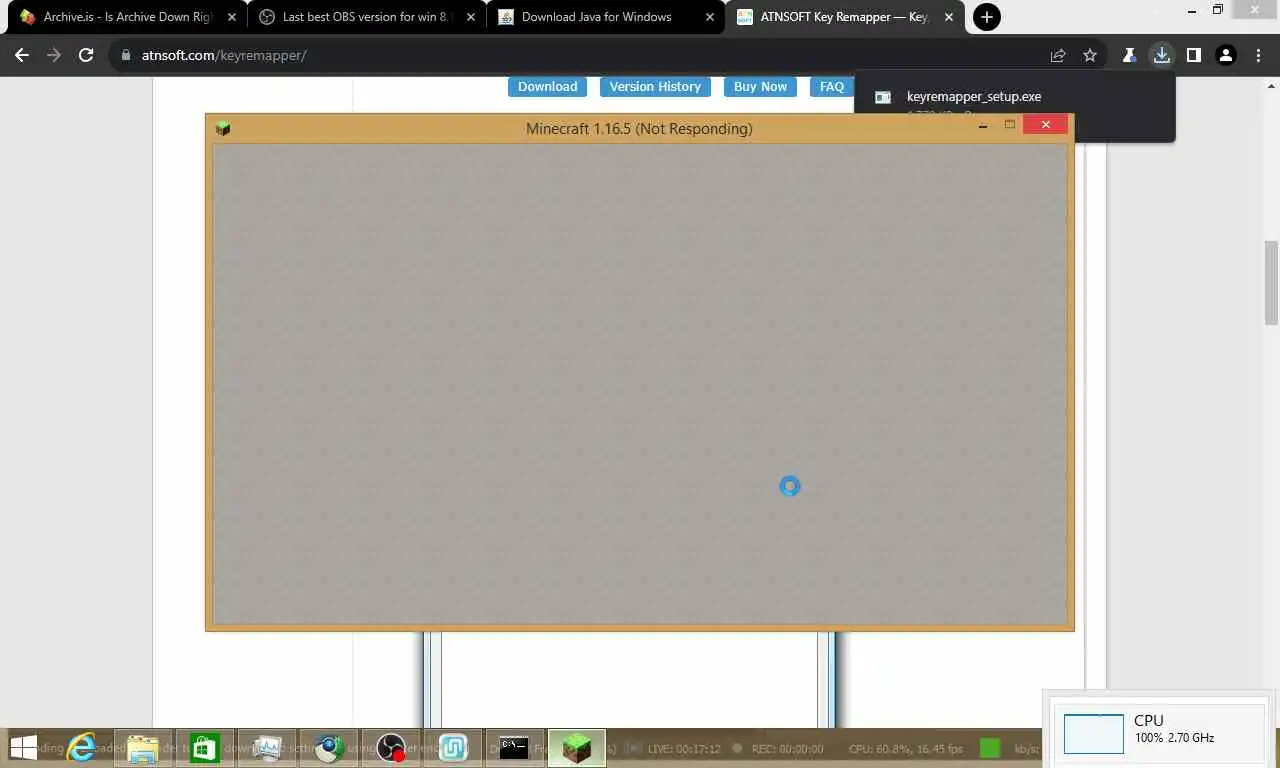Open the Windows Store taskbar icon

point(205,747)
